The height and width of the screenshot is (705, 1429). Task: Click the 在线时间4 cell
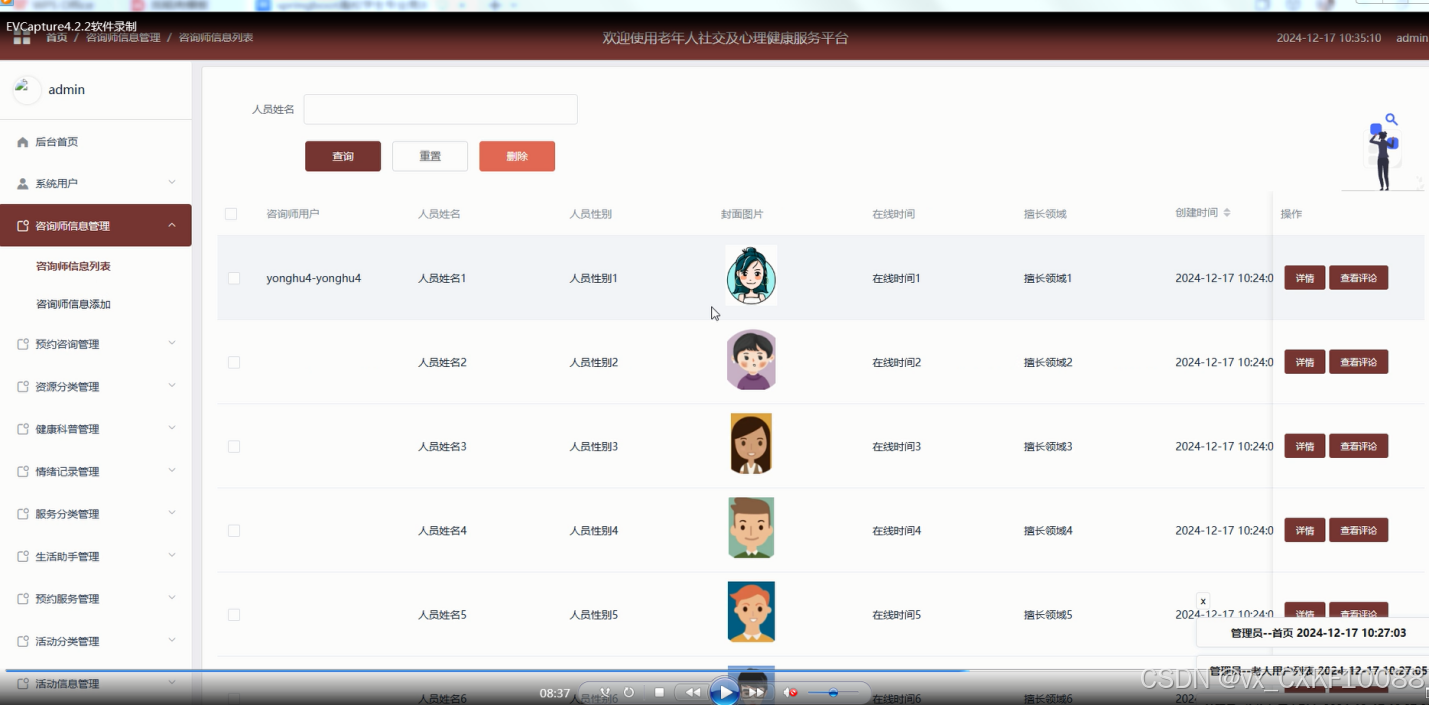click(x=896, y=530)
